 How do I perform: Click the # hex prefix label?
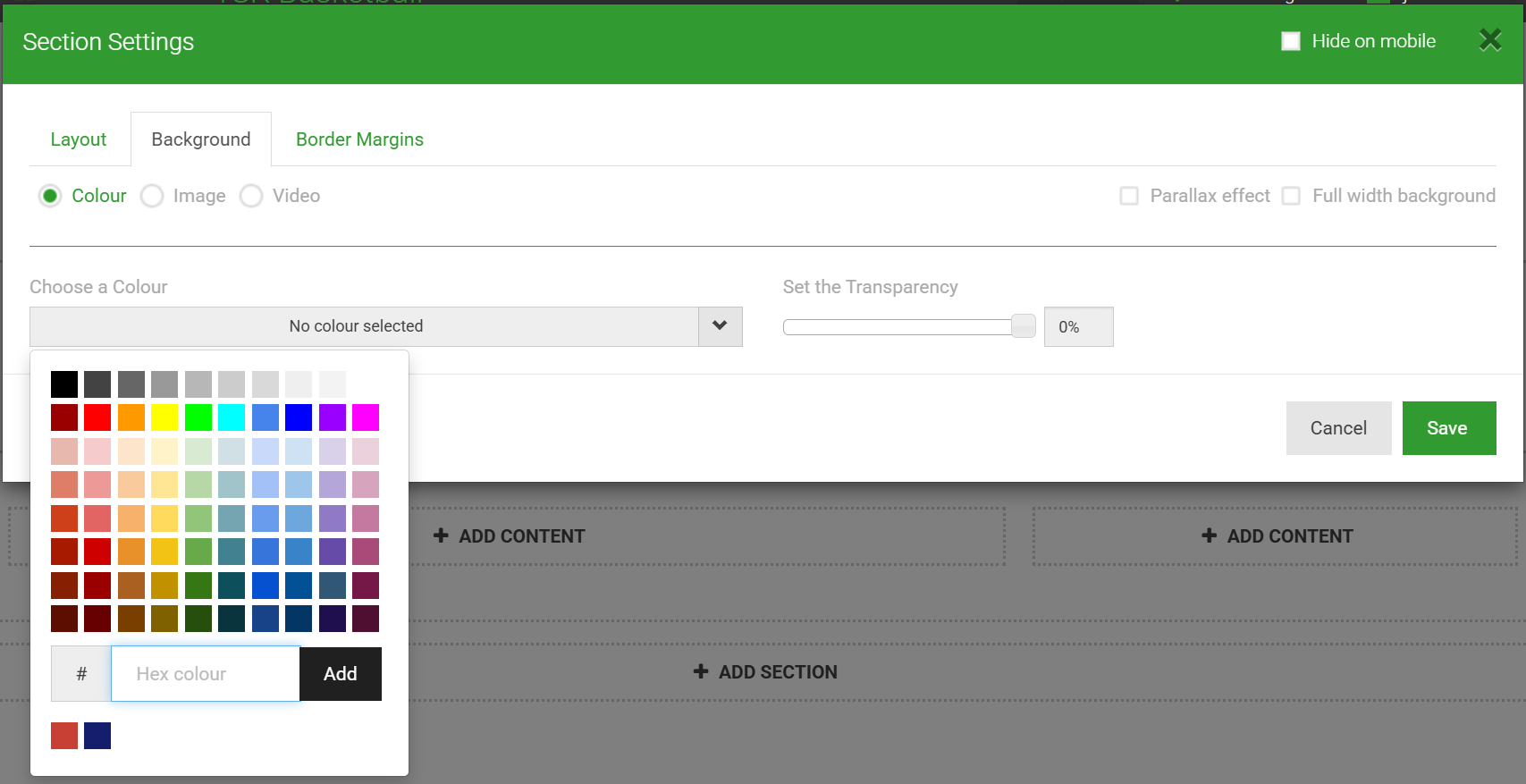click(81, 674)
